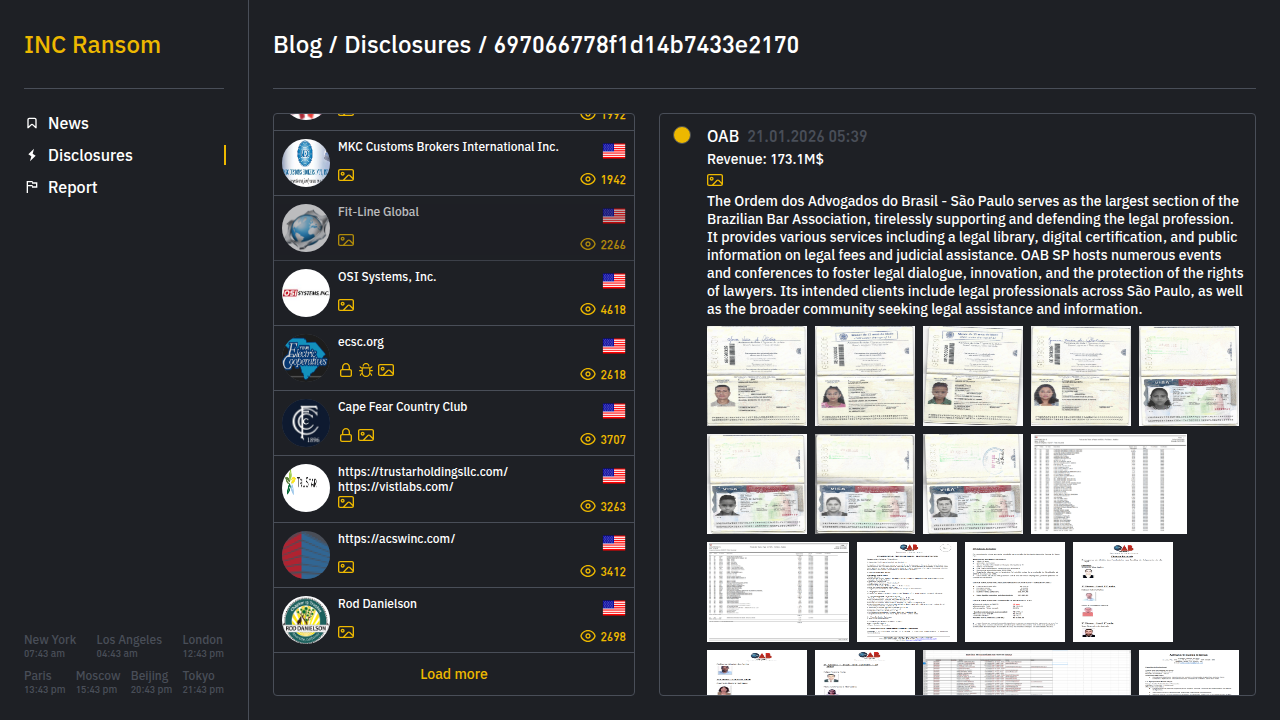
Task: Click the eye views icon on MKC Customs Brokers
Action: click(588, 180)
